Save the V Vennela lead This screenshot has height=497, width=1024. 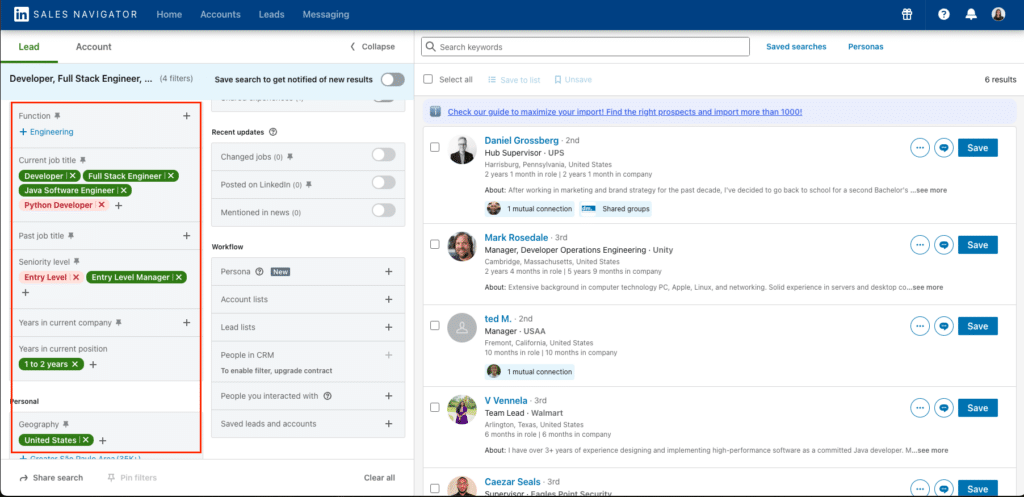click(977, 408)
